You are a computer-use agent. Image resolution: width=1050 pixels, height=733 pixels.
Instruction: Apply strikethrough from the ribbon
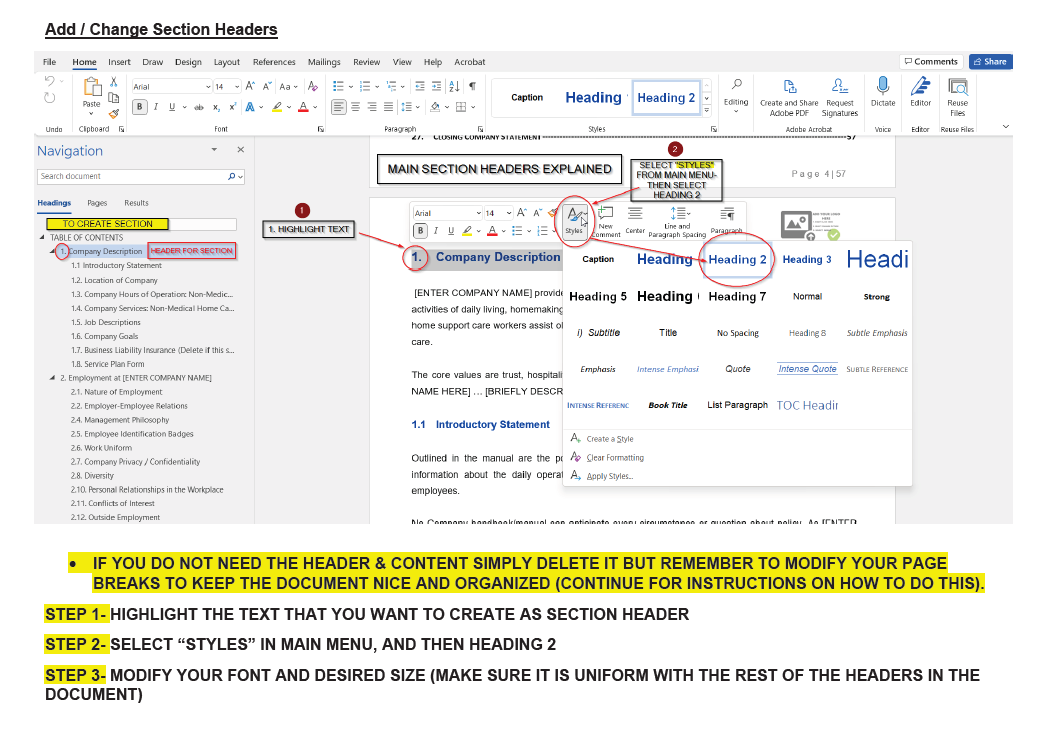click(x=199, y=107)
